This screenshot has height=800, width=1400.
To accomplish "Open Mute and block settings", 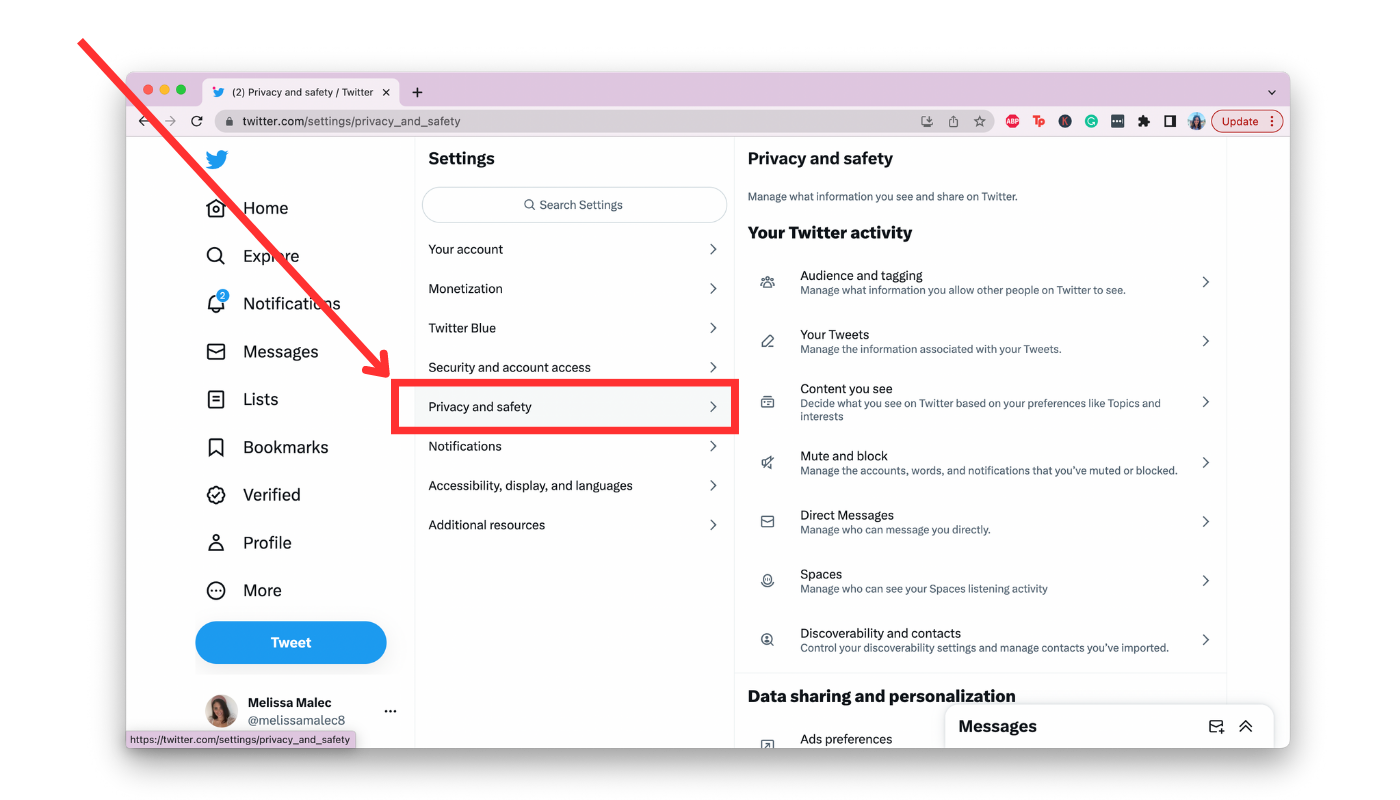I will pyautogui.click(x=985, y=463).
